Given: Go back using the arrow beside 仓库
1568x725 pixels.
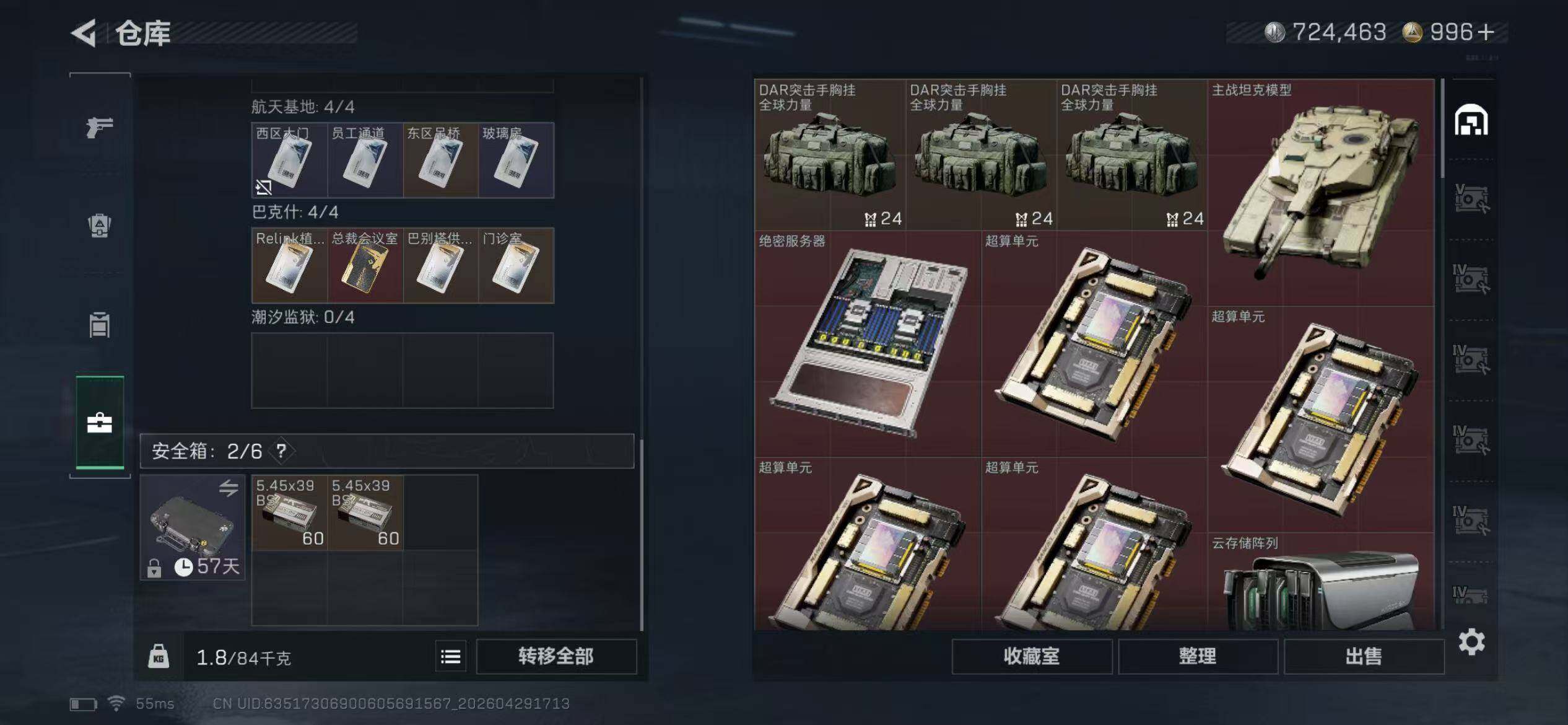Looking at the screenshot, I should [84, 33].
